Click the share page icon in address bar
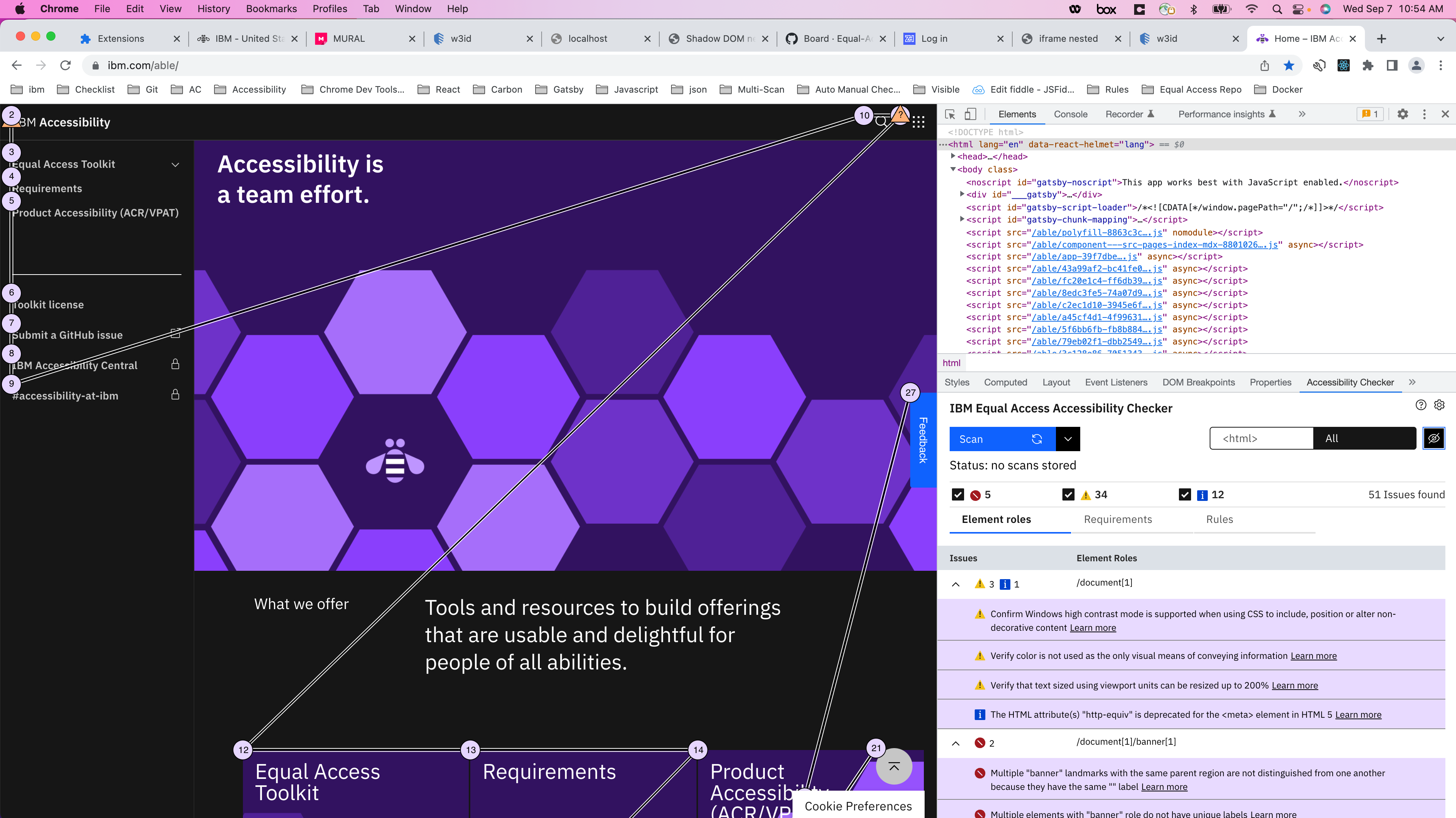Image resolution: width=1456 pixels, height=818 pixels. 1265,66
